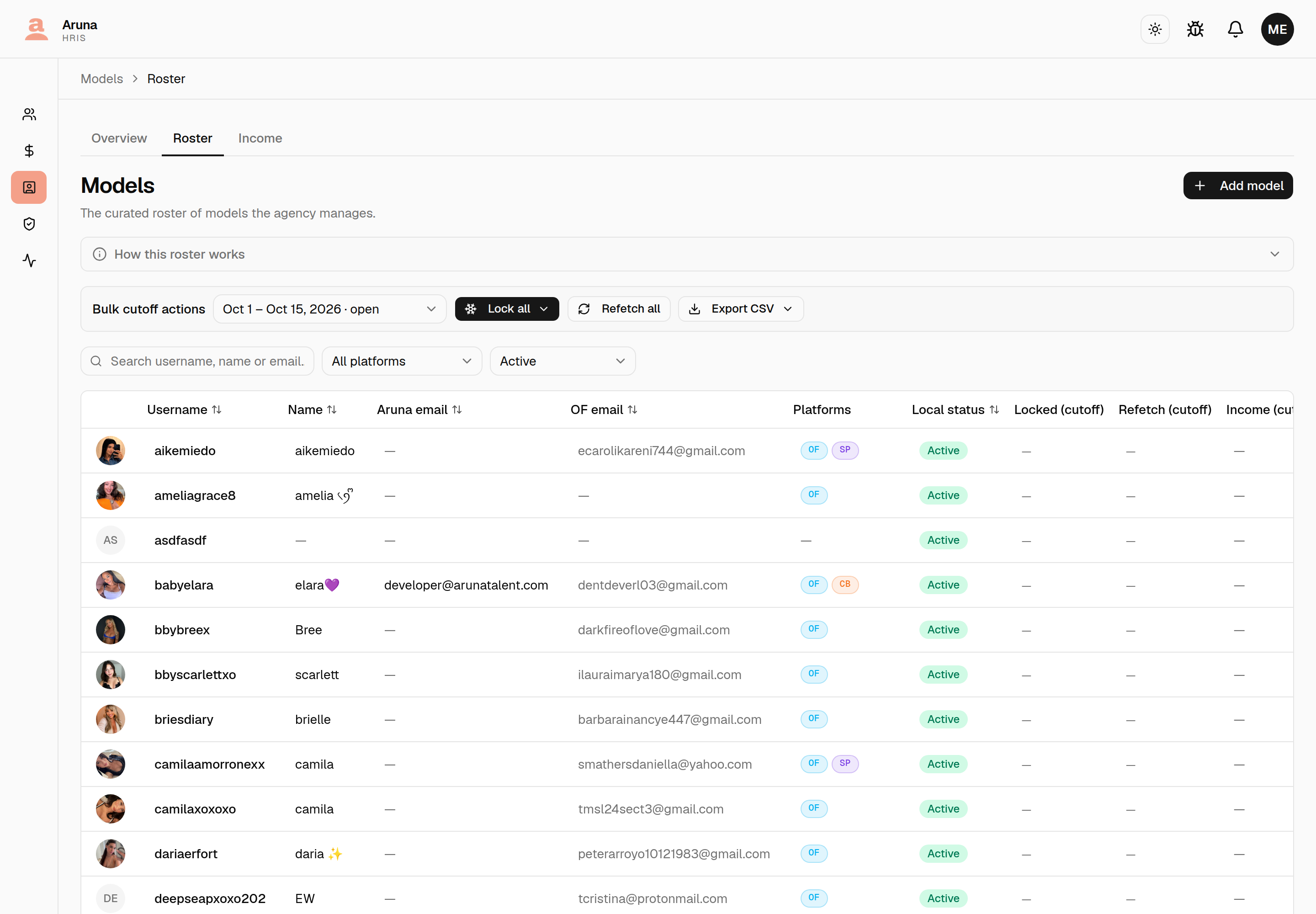The height and width of the screenshot is (914, 1316).
Task: Open the All platforms filter
Action: click(x=402, y=361)
